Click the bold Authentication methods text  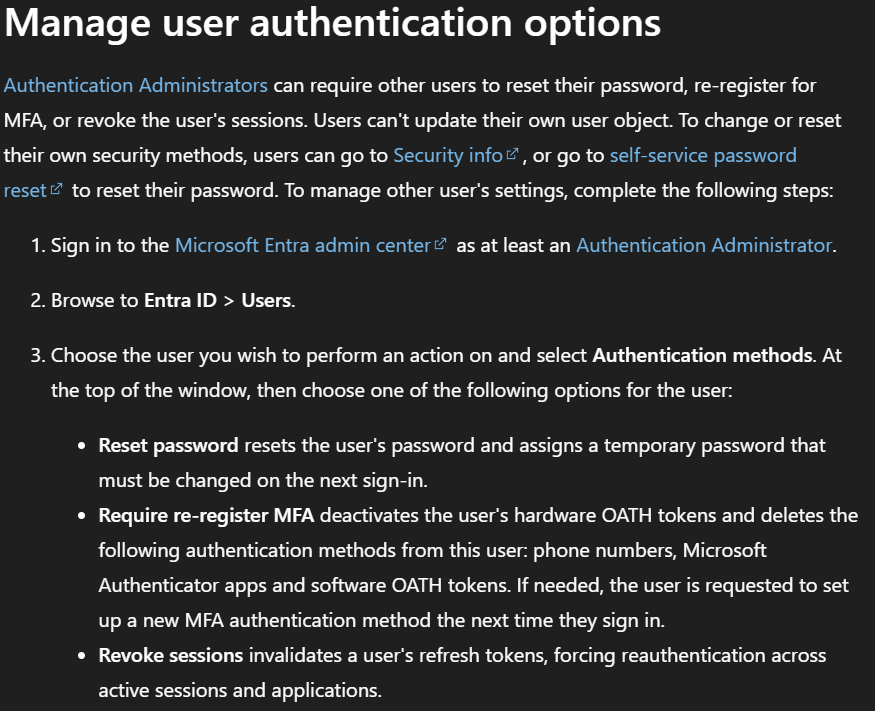[702, 356]
